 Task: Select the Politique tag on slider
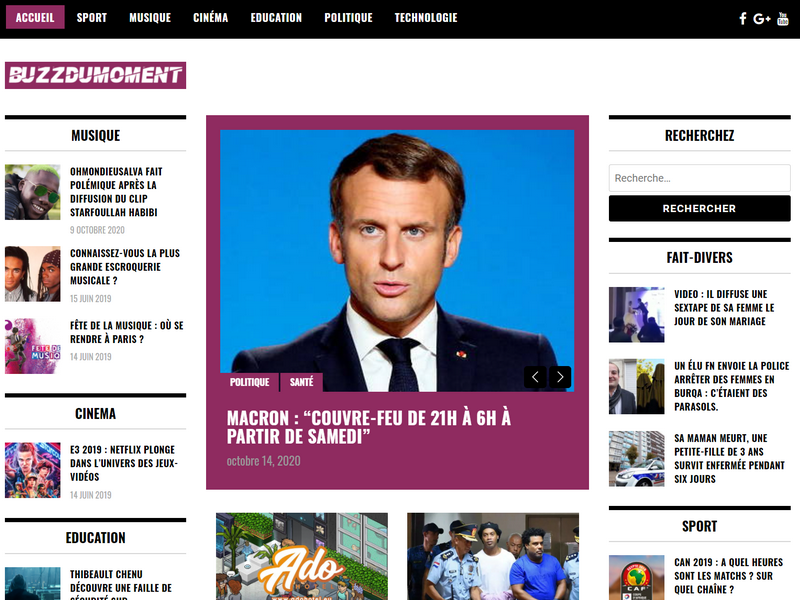(x=249, y=382)
